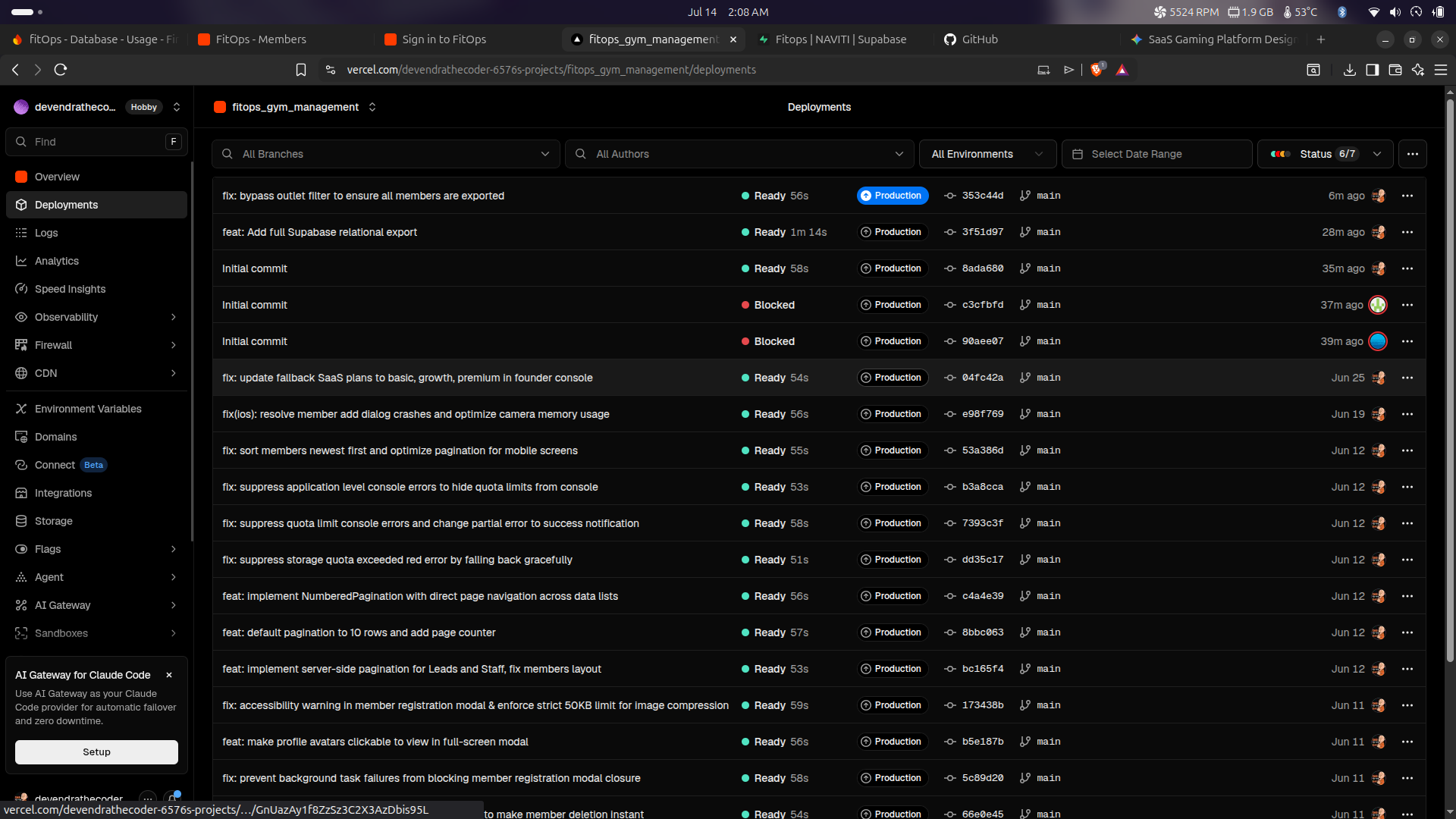Open Speed Insights page

96,289
